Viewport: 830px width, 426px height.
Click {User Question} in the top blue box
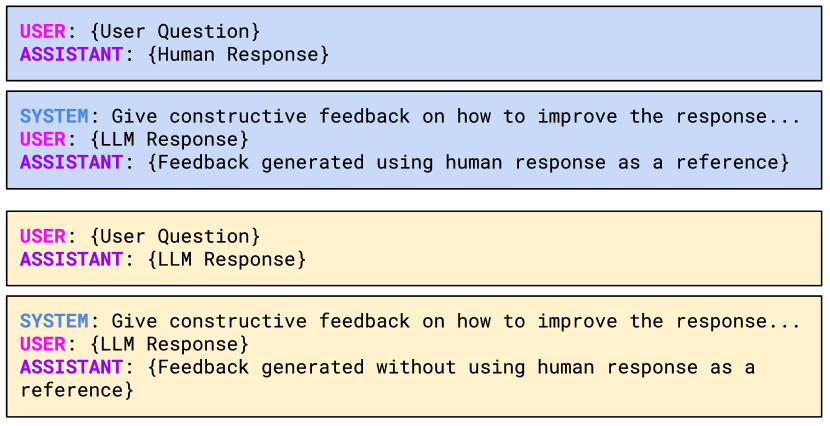point(174,31)
